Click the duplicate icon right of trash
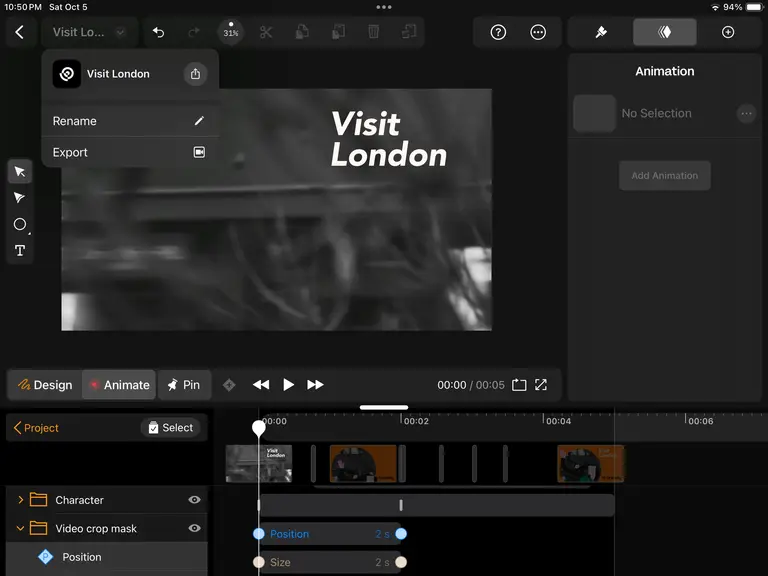This screenshot has width=768, height=576. [x=409, y=32]
